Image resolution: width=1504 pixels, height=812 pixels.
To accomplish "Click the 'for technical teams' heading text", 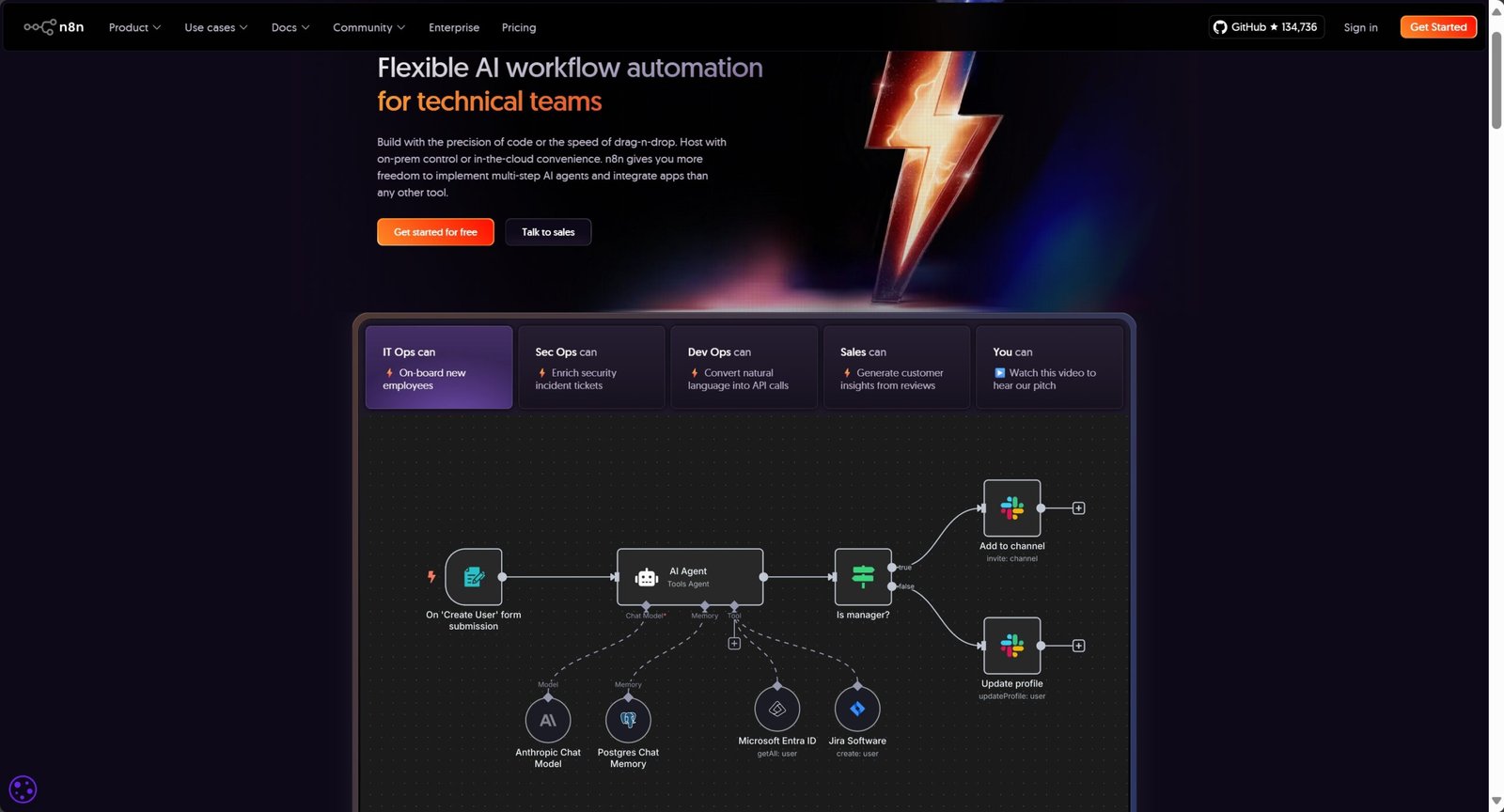I will (490, 101).
